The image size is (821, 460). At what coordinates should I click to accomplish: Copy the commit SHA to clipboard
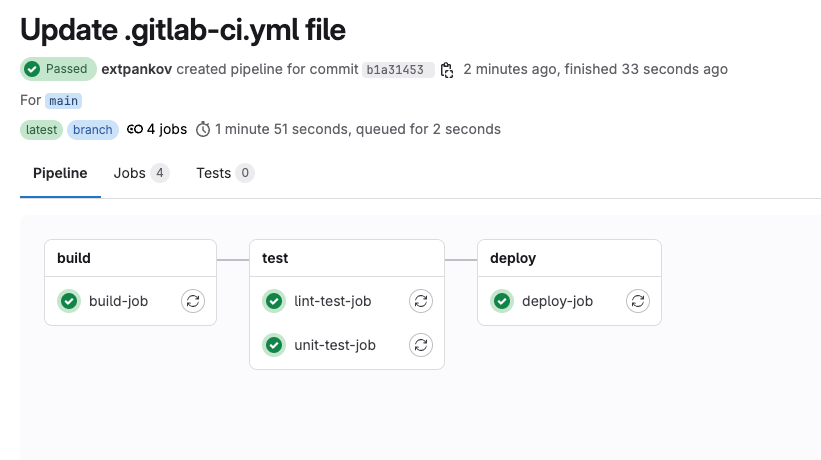pos(447,70)
